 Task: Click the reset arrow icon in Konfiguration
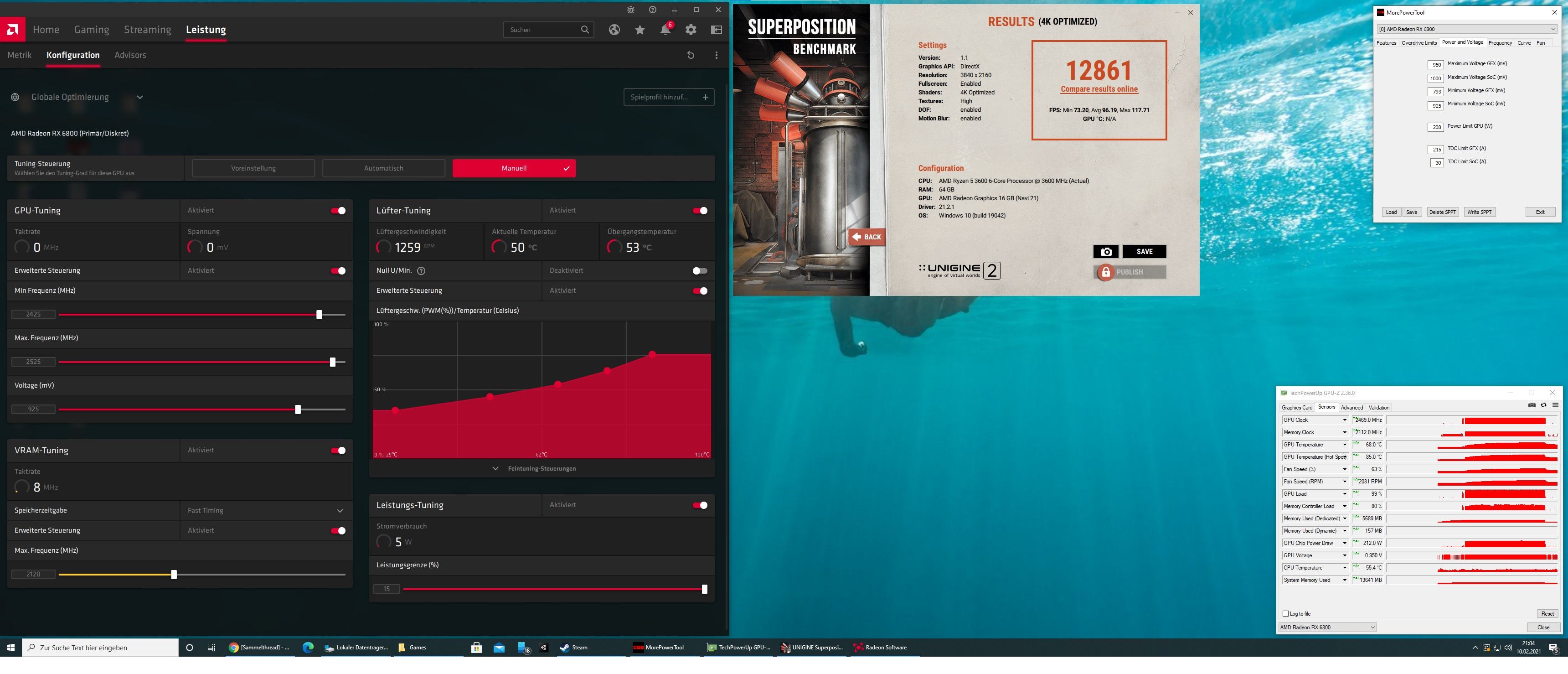691,55
